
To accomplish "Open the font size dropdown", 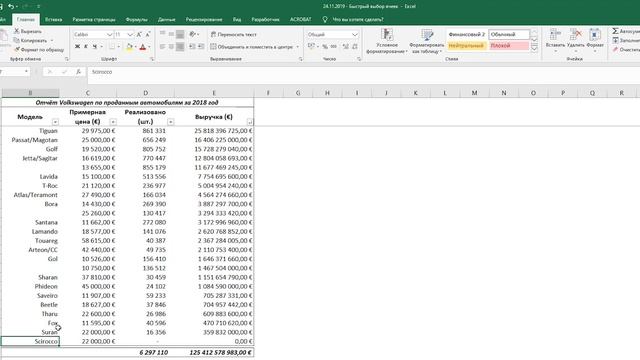I will [130, 35].
